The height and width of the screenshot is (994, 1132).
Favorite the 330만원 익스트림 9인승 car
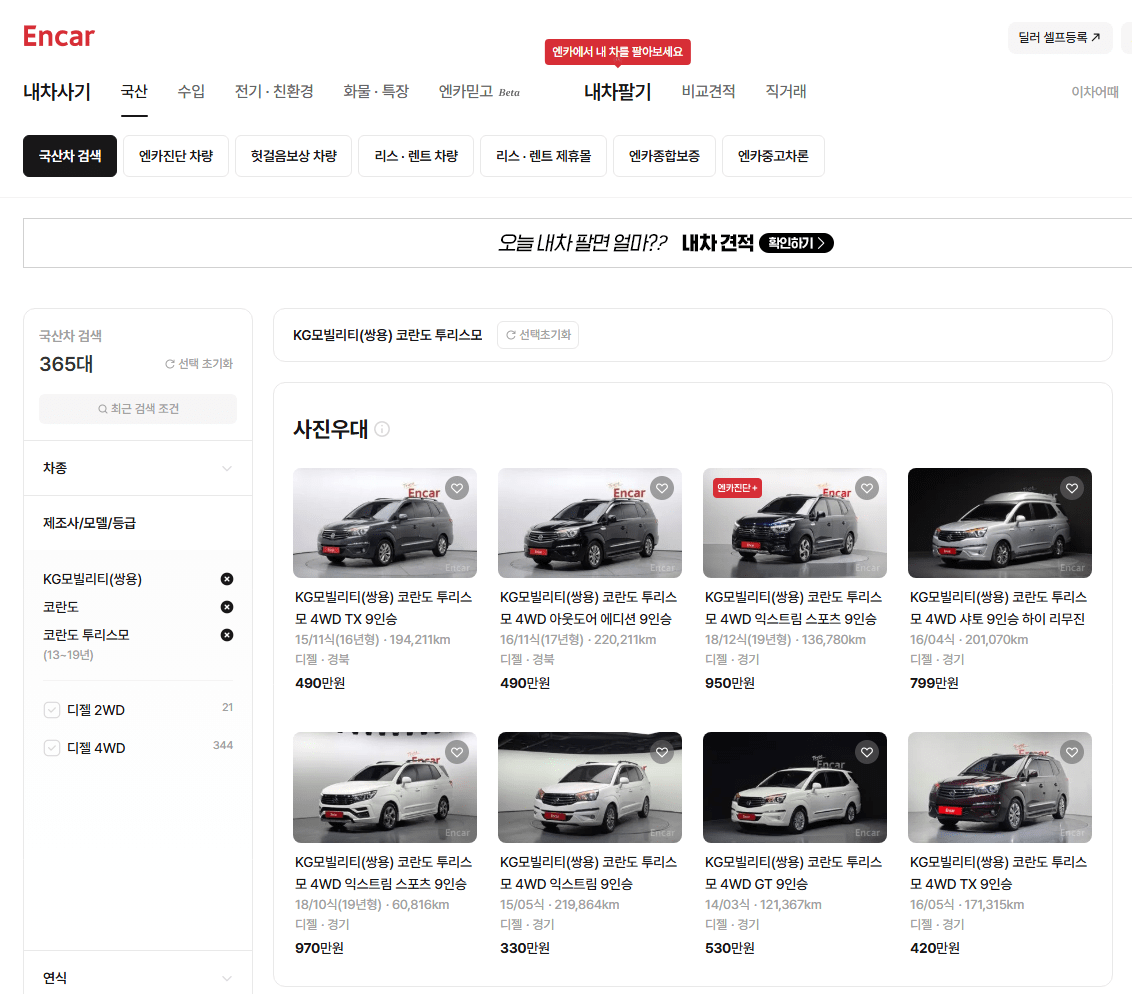(x=662, y=752)
